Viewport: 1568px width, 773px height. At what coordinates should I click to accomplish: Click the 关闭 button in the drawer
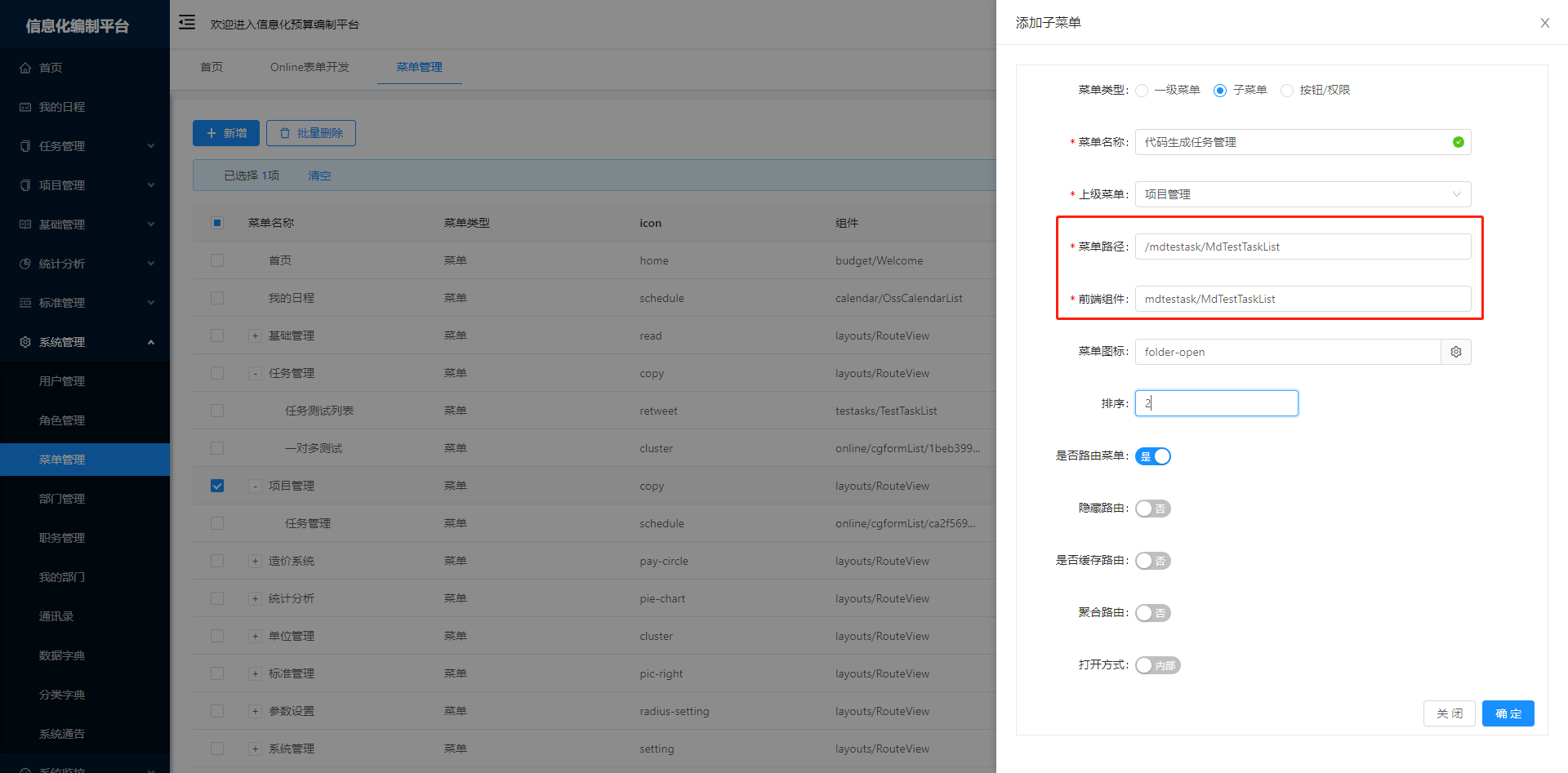coord(1450,713)
